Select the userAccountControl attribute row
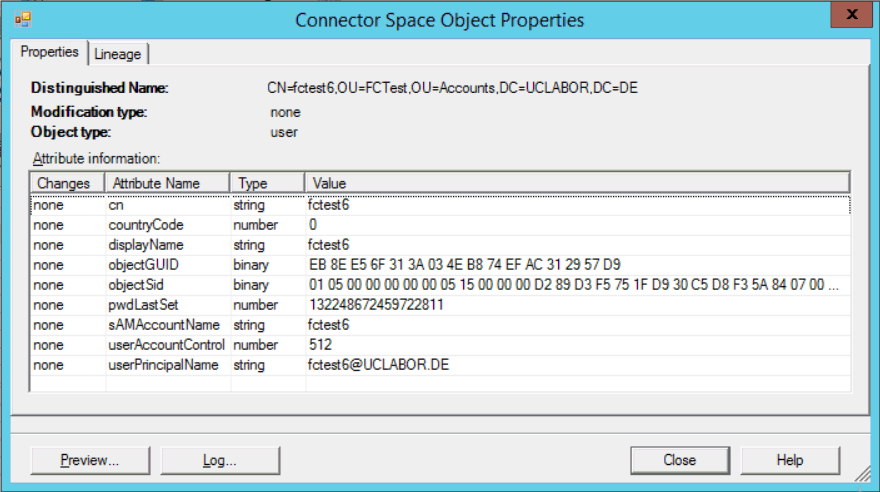880x492 pixels. point(441,345)
